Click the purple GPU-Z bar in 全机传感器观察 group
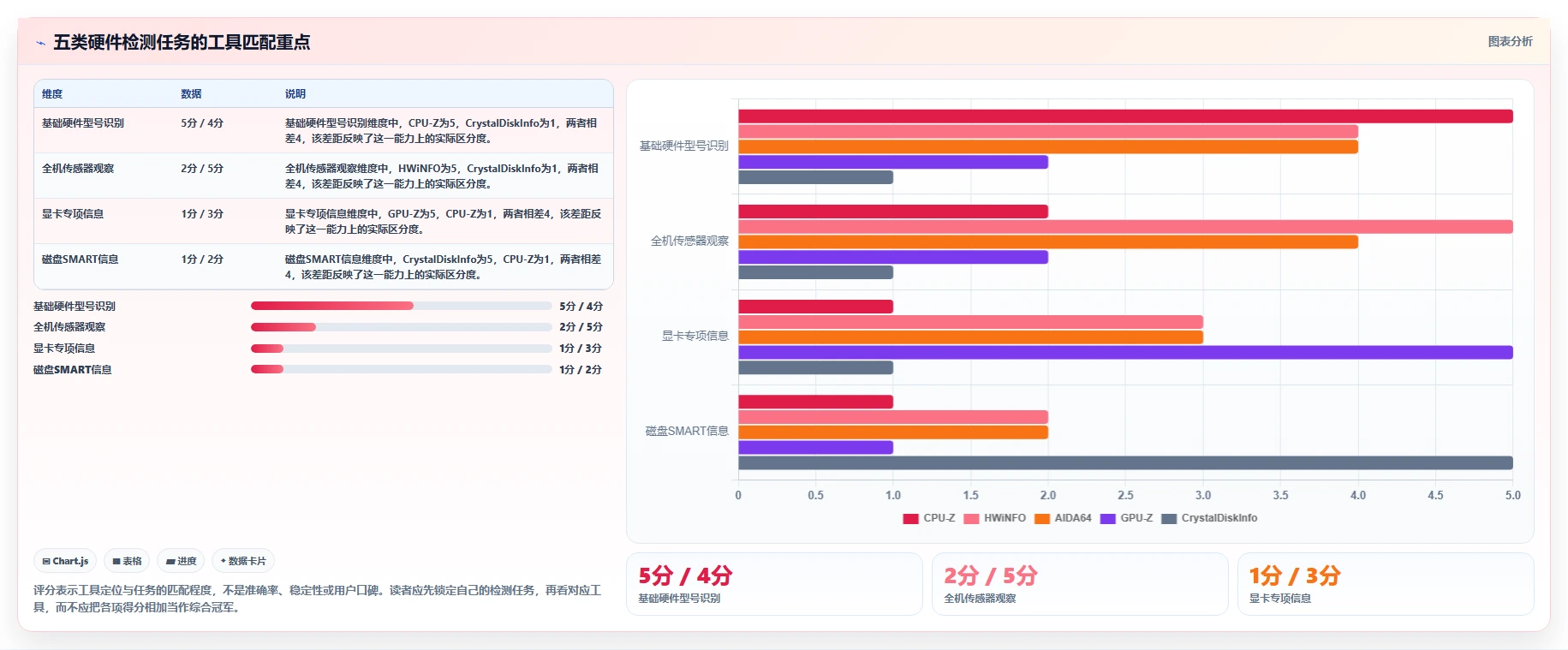This screenshot has height=650, width=1568. pyautogui.click(x=893, y=257)
